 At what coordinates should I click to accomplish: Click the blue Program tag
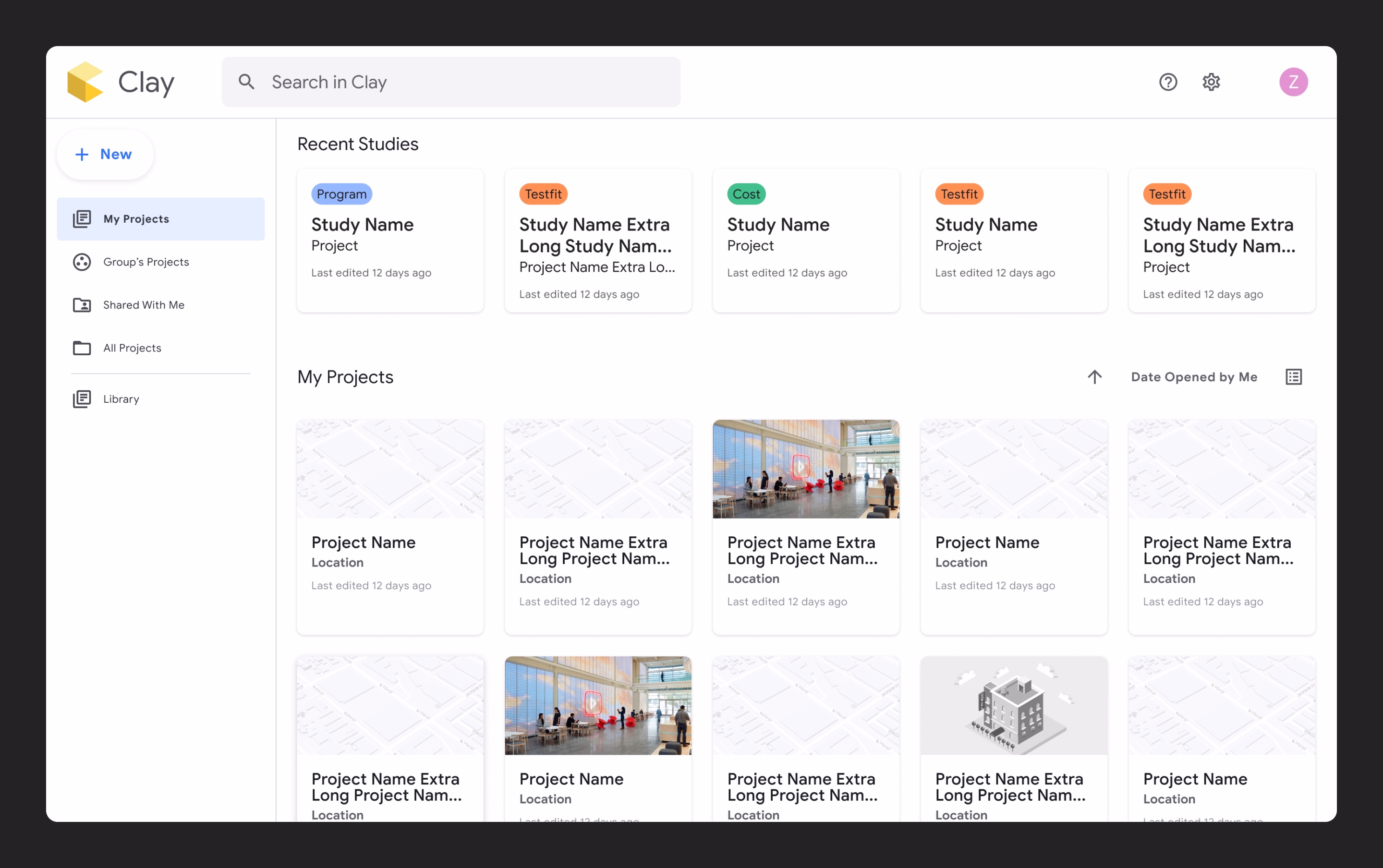(x=341, y=194)
